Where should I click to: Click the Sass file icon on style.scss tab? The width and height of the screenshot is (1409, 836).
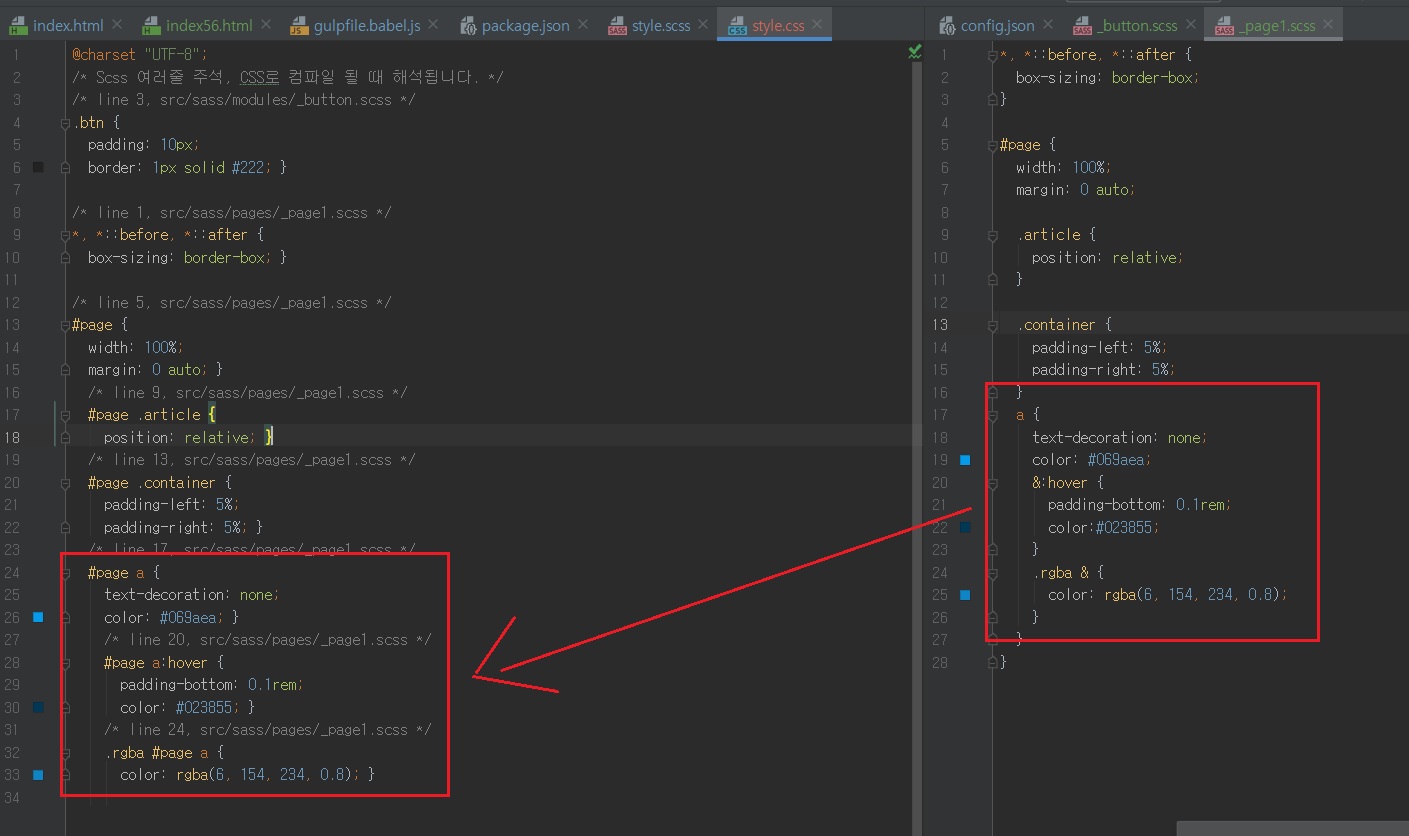point(617,27)
